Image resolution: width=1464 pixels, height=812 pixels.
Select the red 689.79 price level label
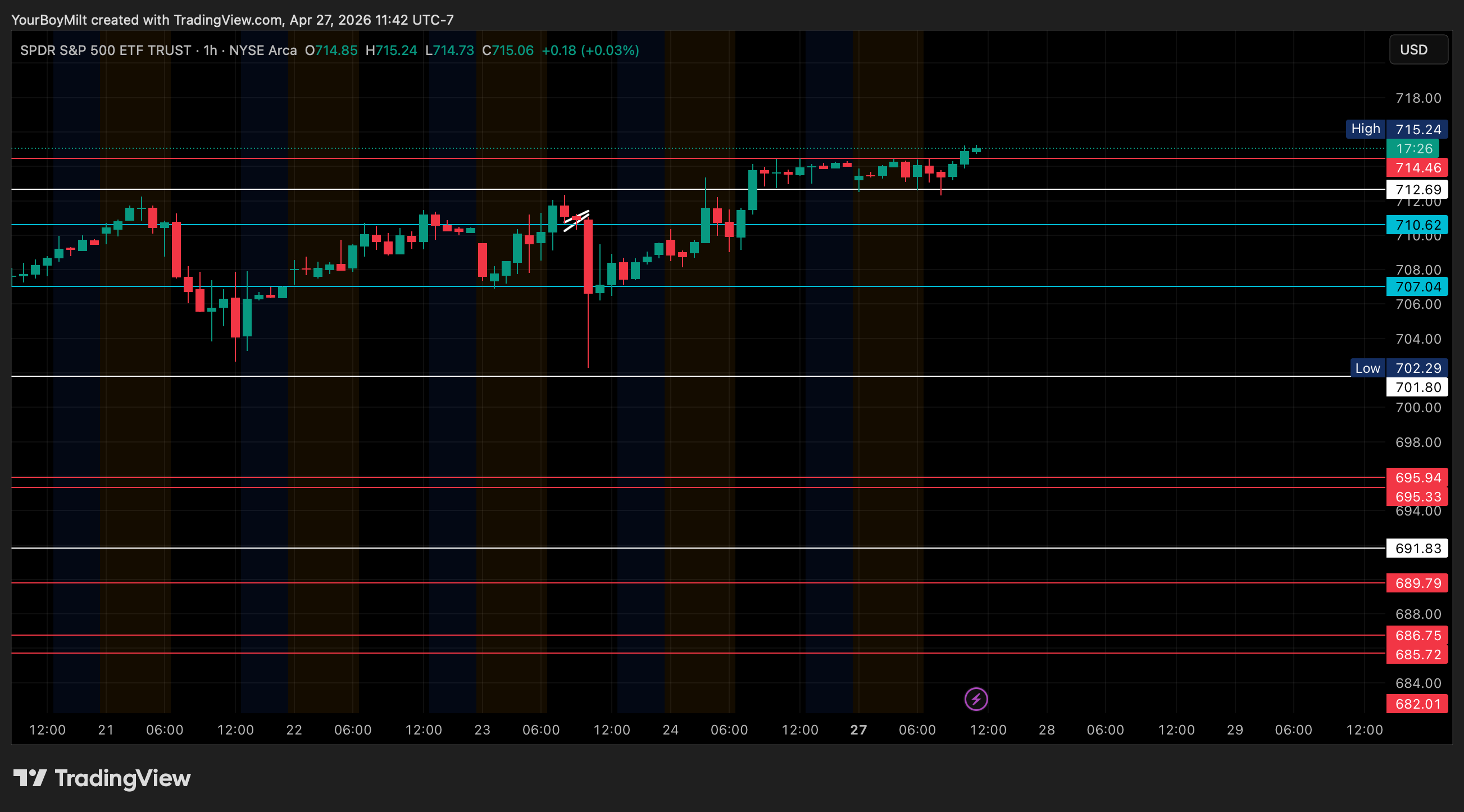coord(1417,583)
